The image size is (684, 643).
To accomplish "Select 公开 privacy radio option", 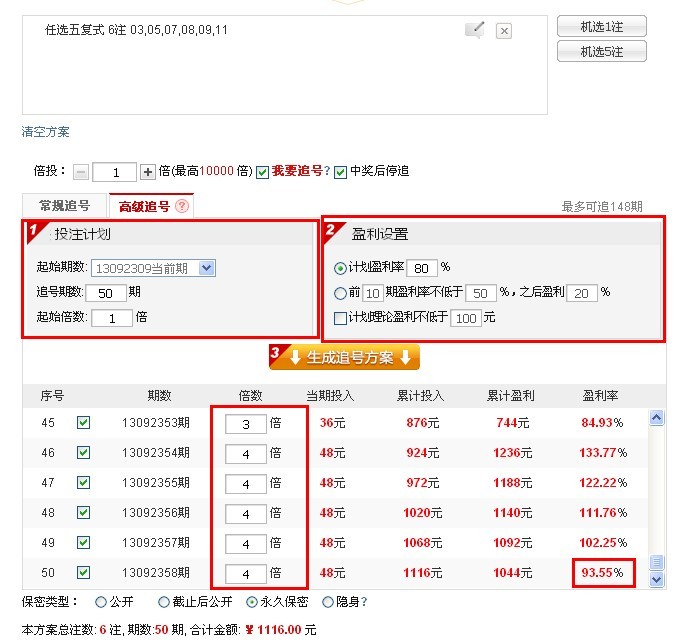I will 100,602.
